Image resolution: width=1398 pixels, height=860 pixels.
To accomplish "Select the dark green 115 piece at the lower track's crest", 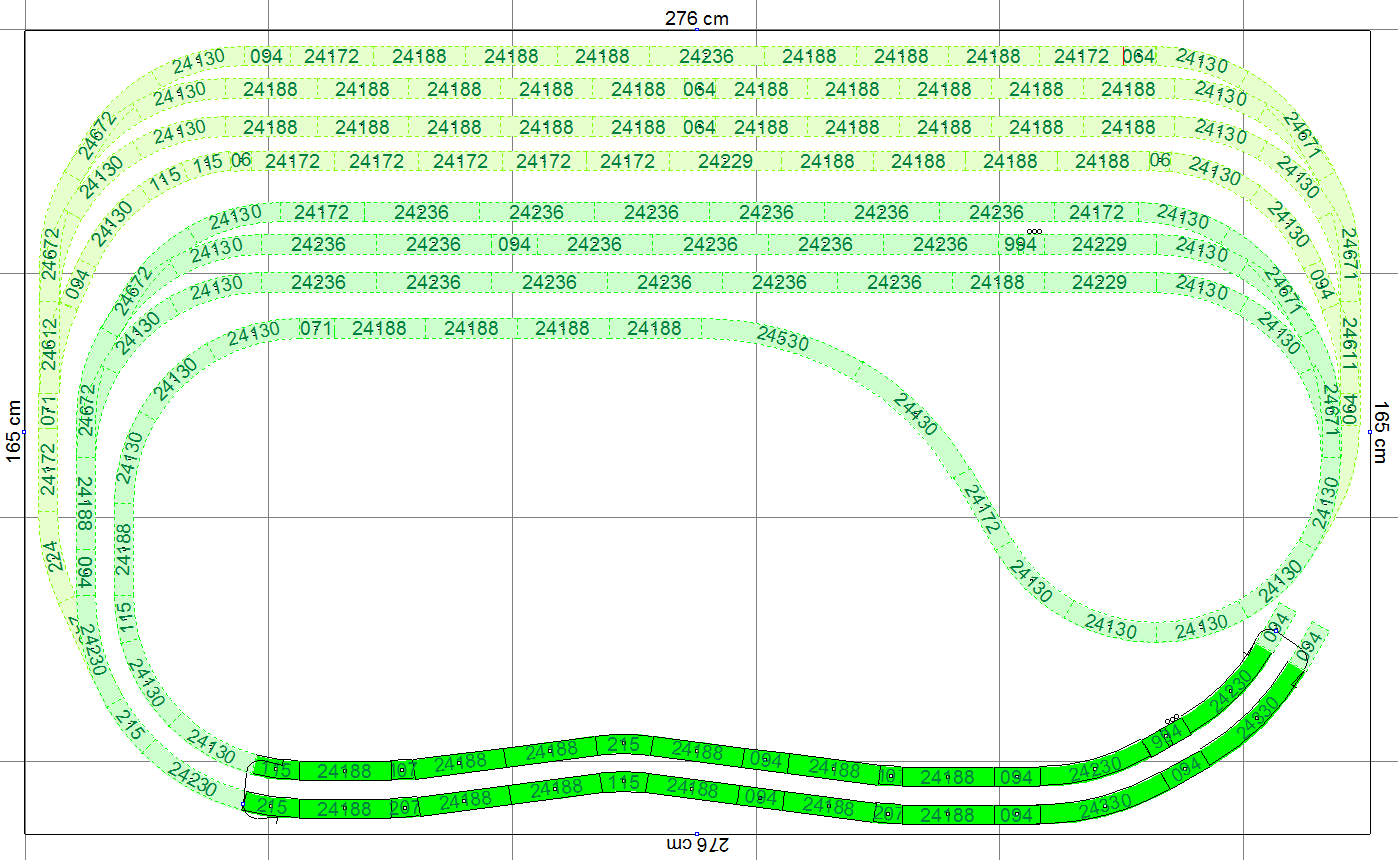I will [x=623, y=783].
